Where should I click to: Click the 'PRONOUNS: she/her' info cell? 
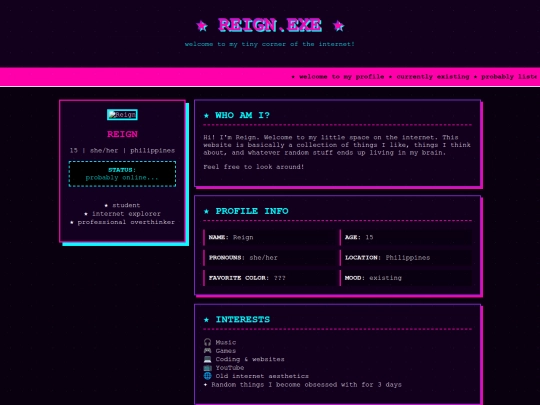click(270, 258)
